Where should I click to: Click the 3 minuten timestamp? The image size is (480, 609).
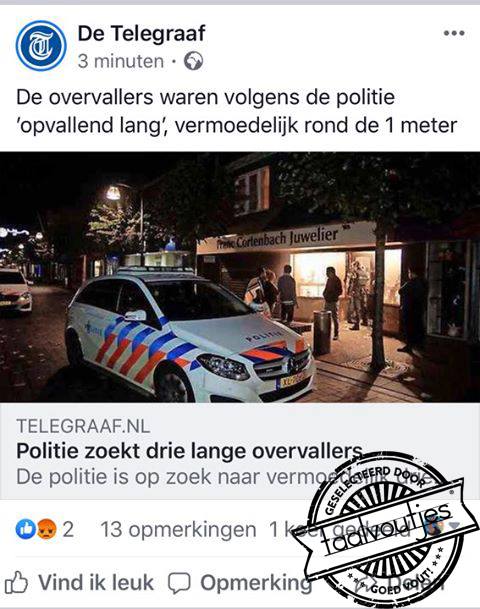[x=121, y=61]
